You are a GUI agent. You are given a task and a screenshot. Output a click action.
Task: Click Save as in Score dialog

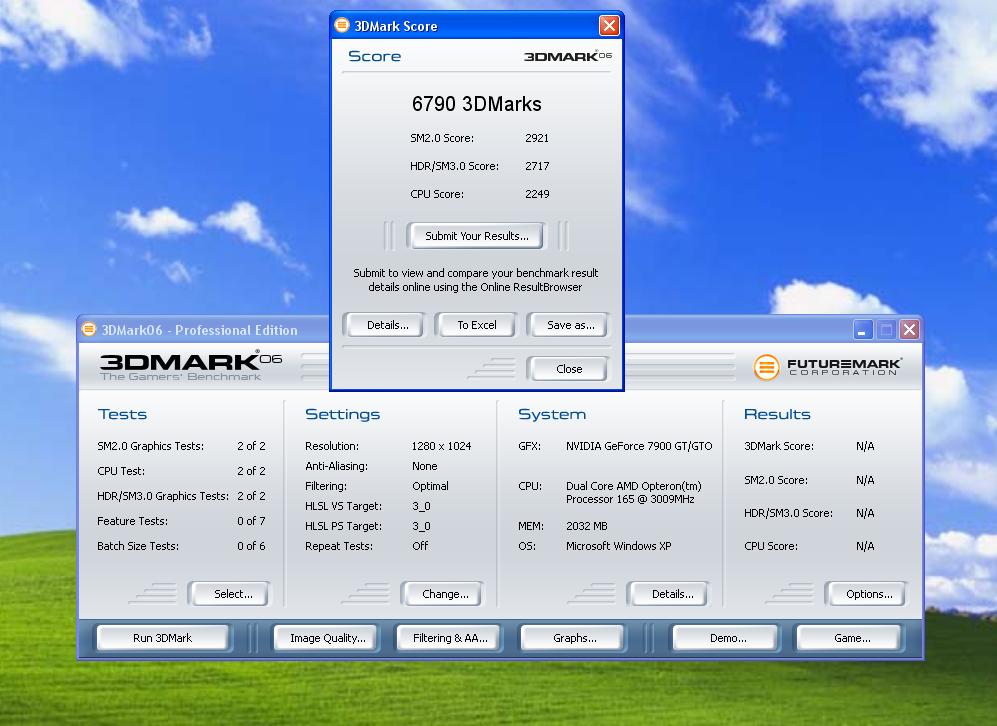(x=570, y=325)
